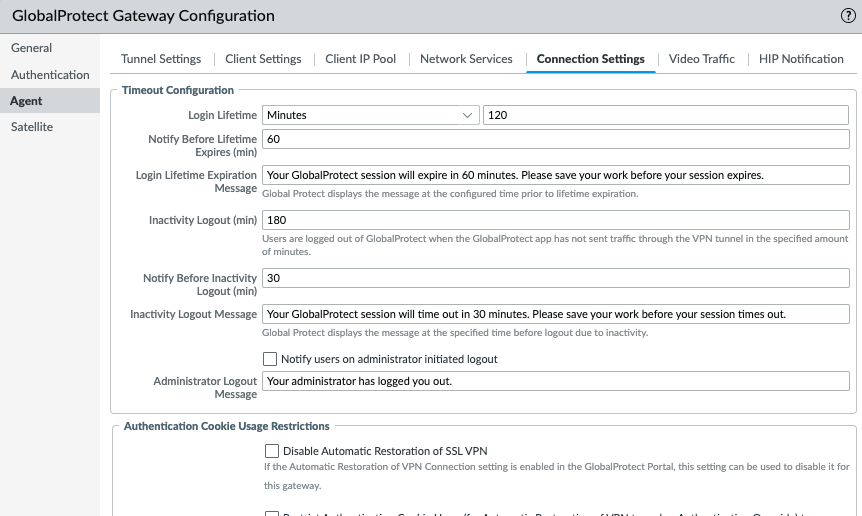Check Disable Automatic Restoration of SSL VPN
This screenshot has width=862, height=516.
tap(272, 451)
